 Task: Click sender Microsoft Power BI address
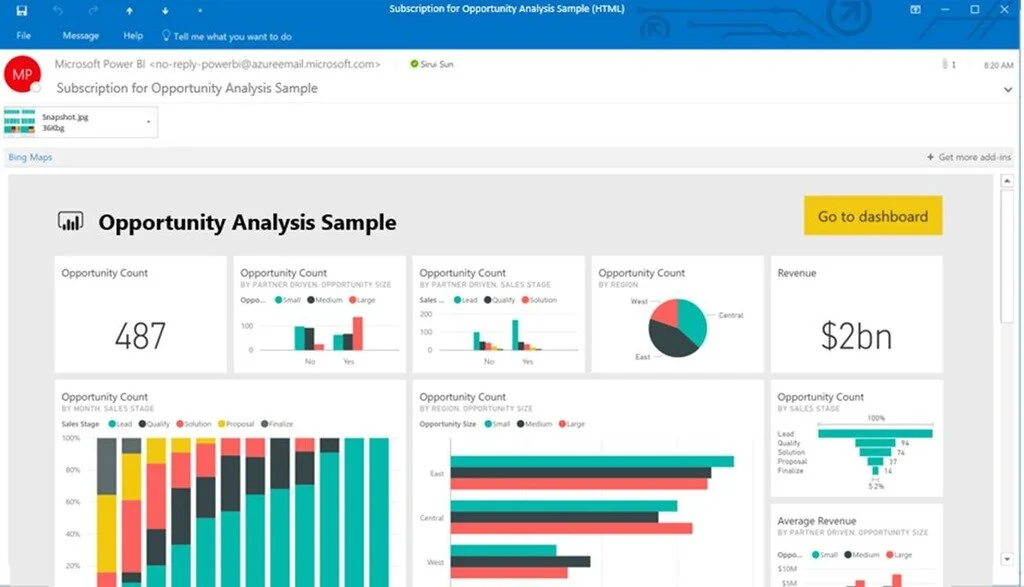click(217, 64)
